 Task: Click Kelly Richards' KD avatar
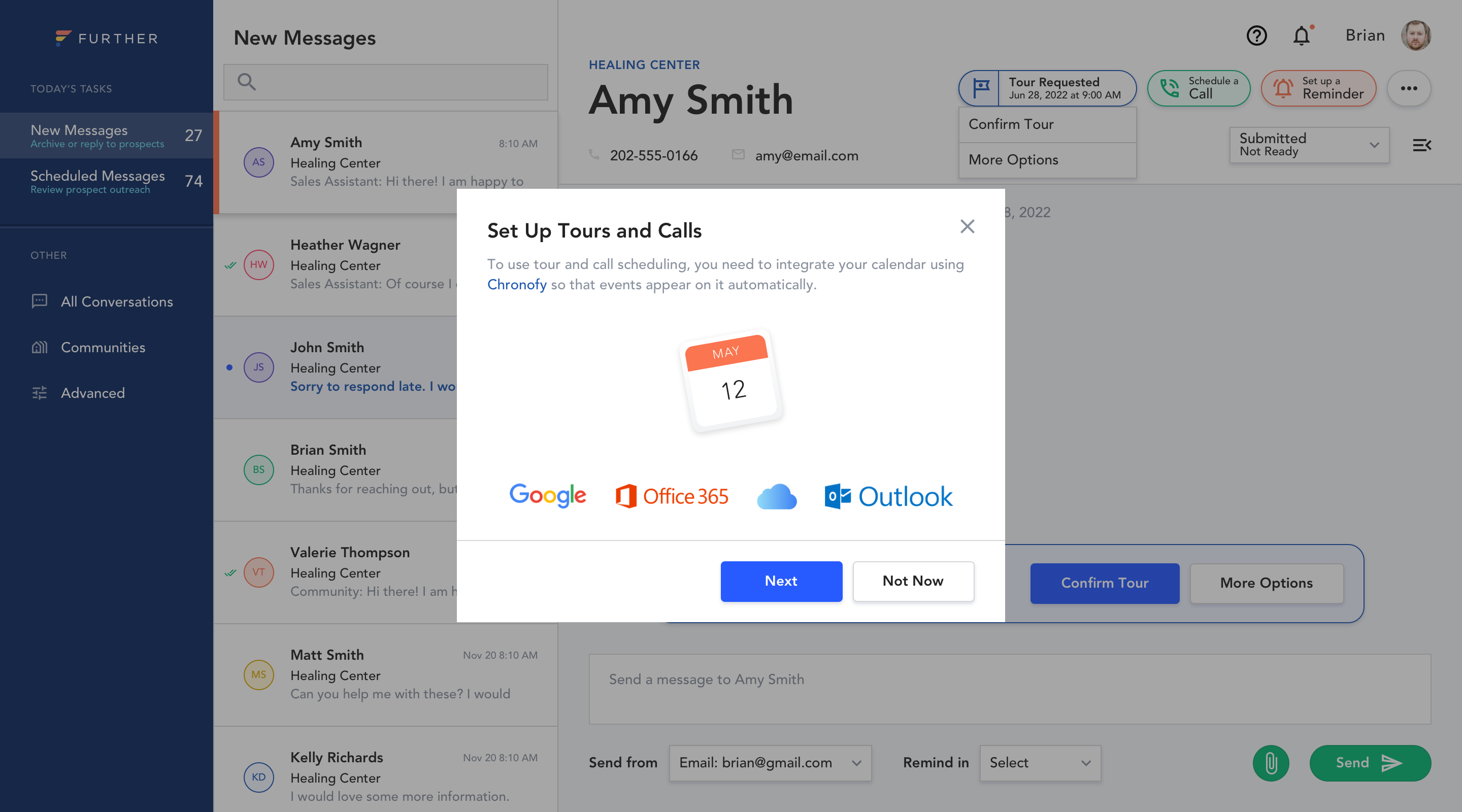click(x=258, y=777)
